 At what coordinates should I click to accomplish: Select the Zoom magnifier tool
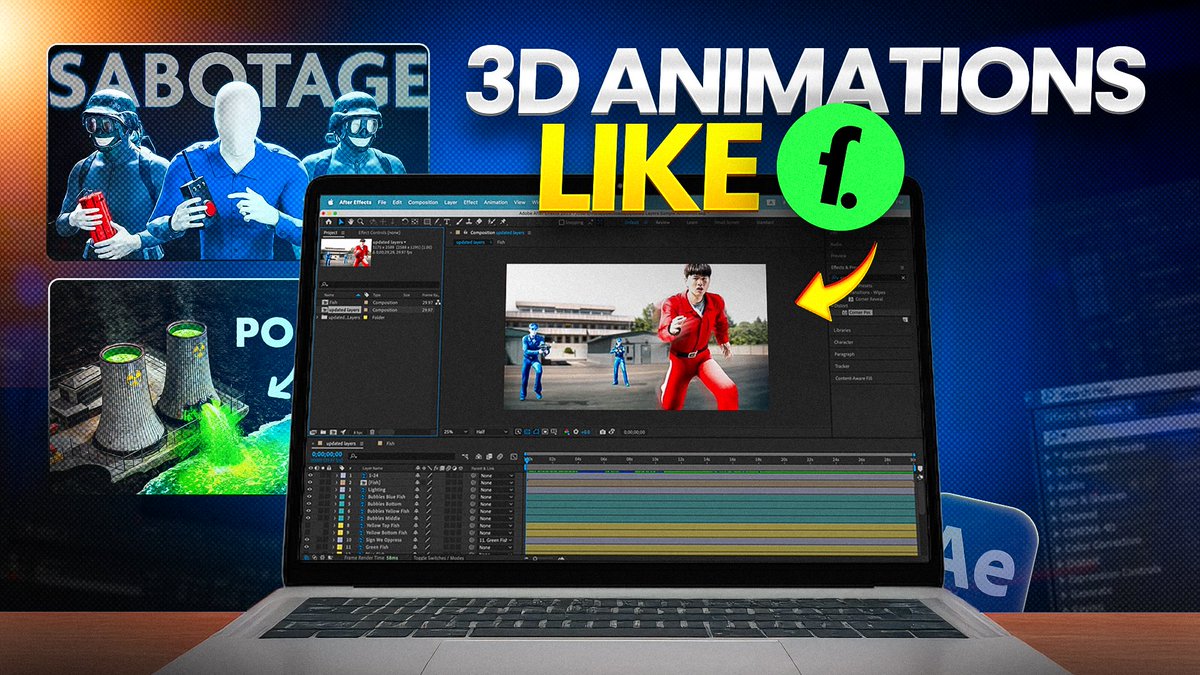[x=360, y=222]
